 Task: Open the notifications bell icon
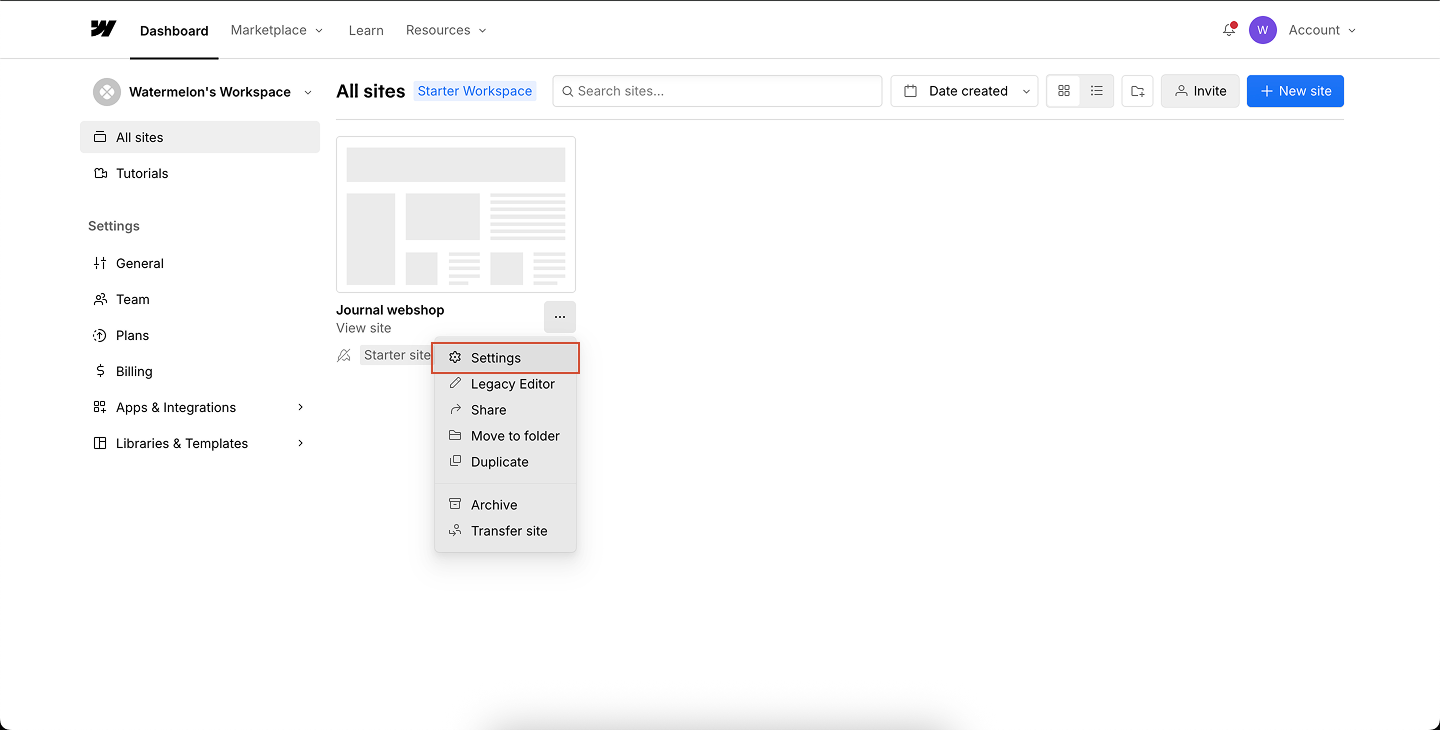point(1229,30)
